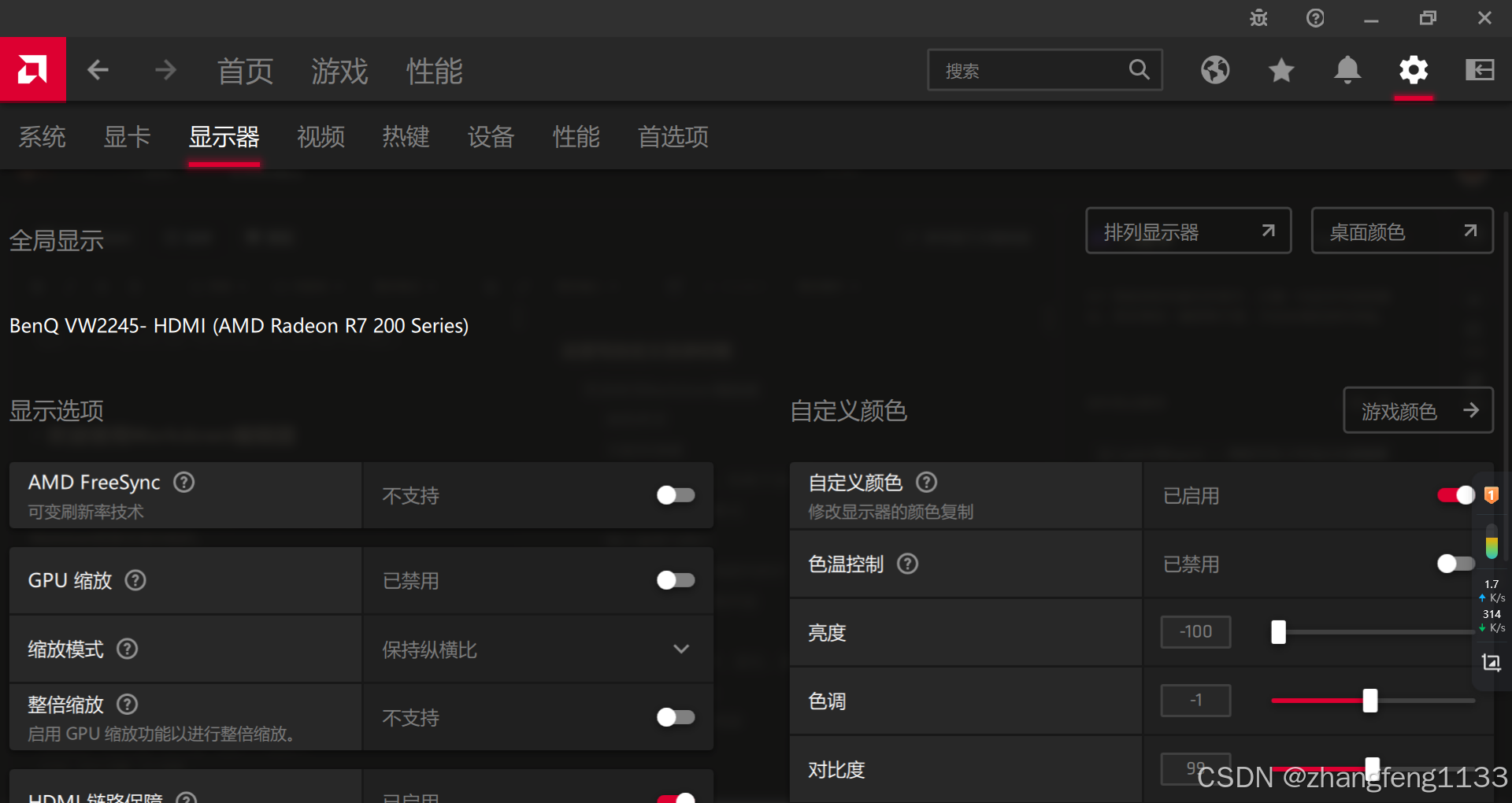The image size is (1512, 803).
Task: Click the 全局显示 heading
Action: tap(57, 240)
